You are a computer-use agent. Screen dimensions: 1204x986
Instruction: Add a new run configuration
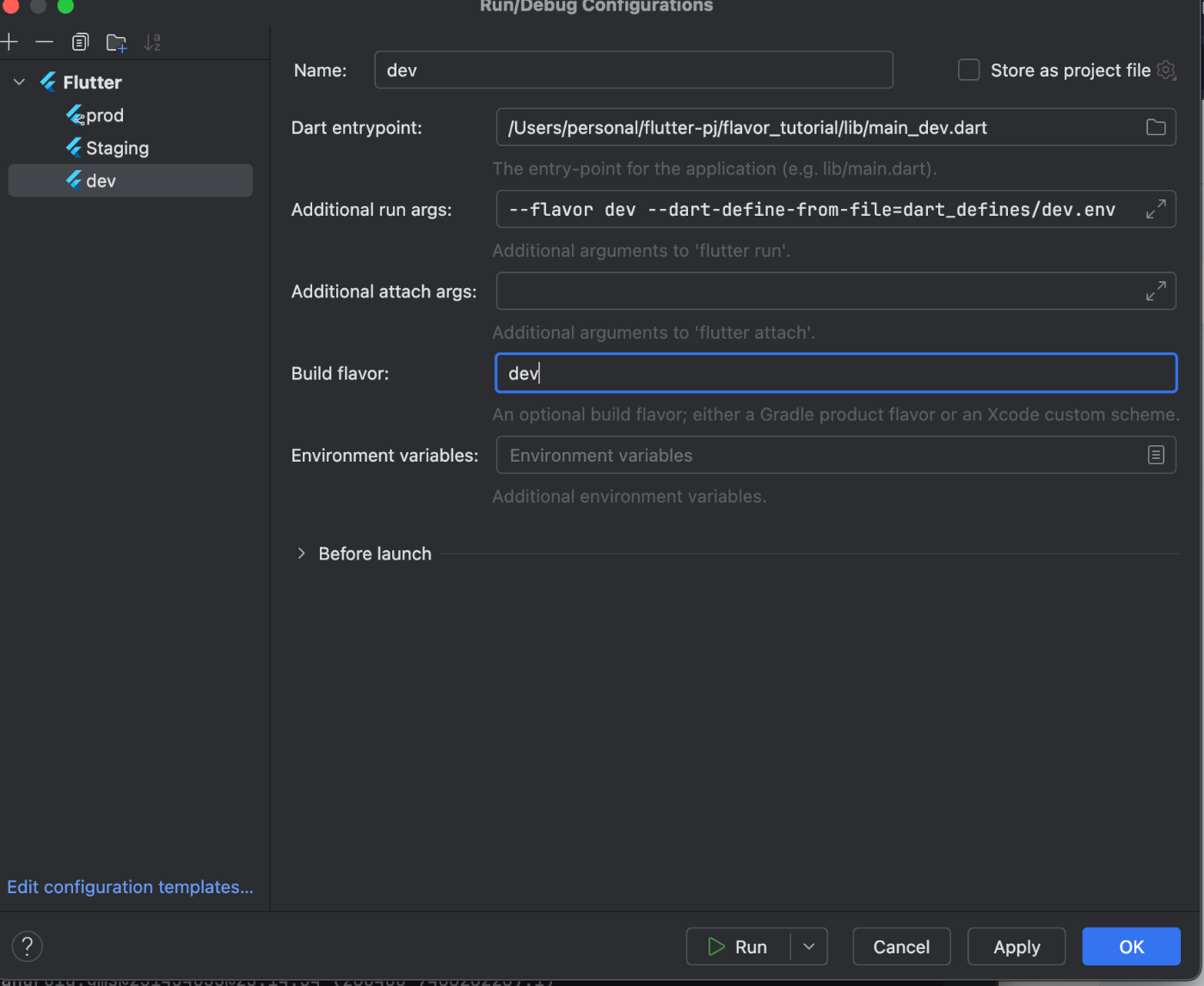pyautogui.click(x=9, y=41)
